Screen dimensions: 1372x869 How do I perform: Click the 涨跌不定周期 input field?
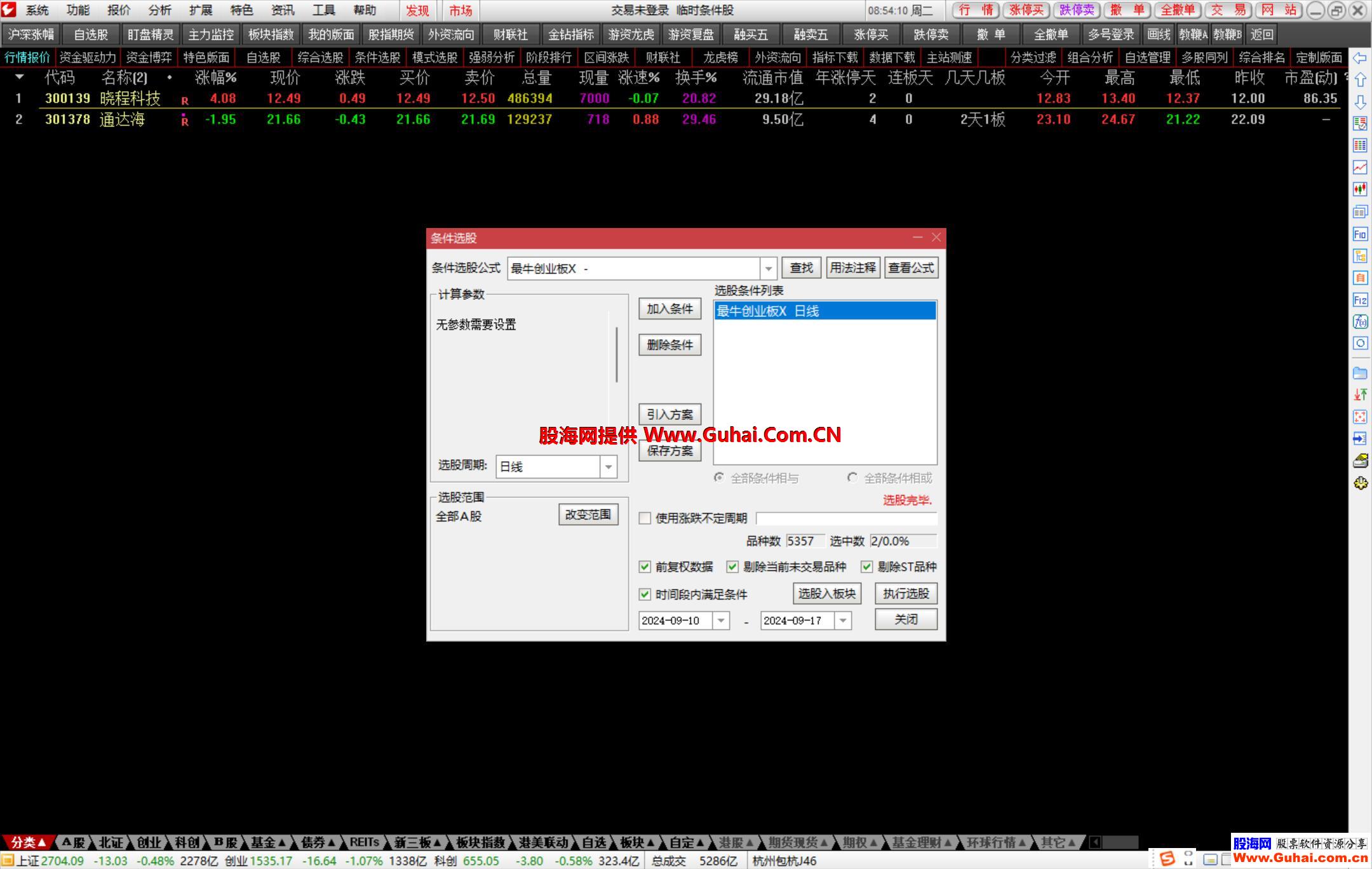coord(847,519)
